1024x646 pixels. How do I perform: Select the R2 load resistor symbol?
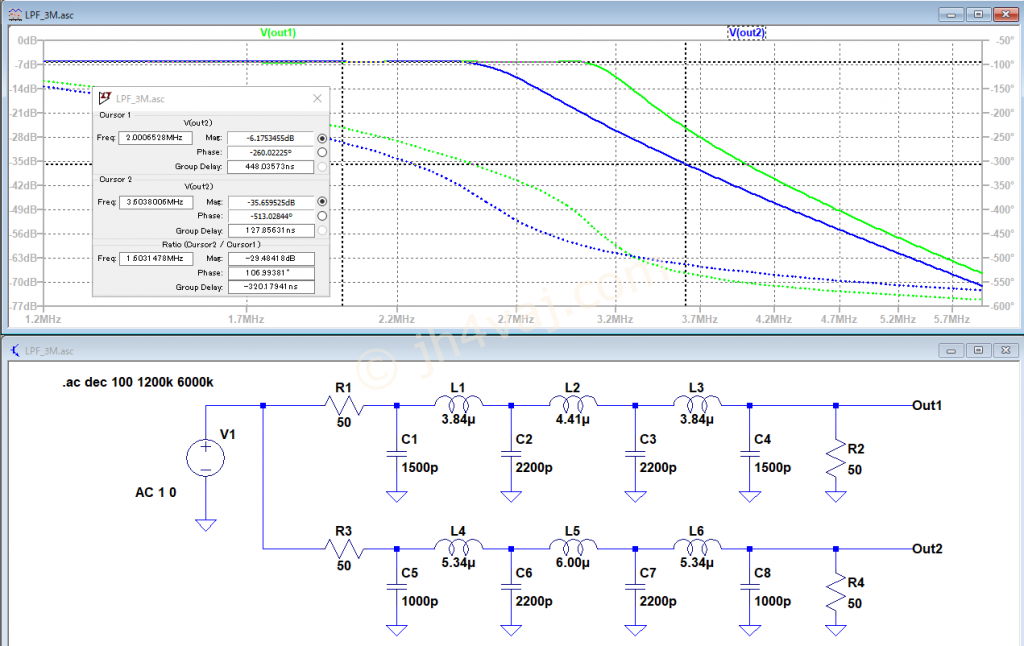[x=836, y=460]
